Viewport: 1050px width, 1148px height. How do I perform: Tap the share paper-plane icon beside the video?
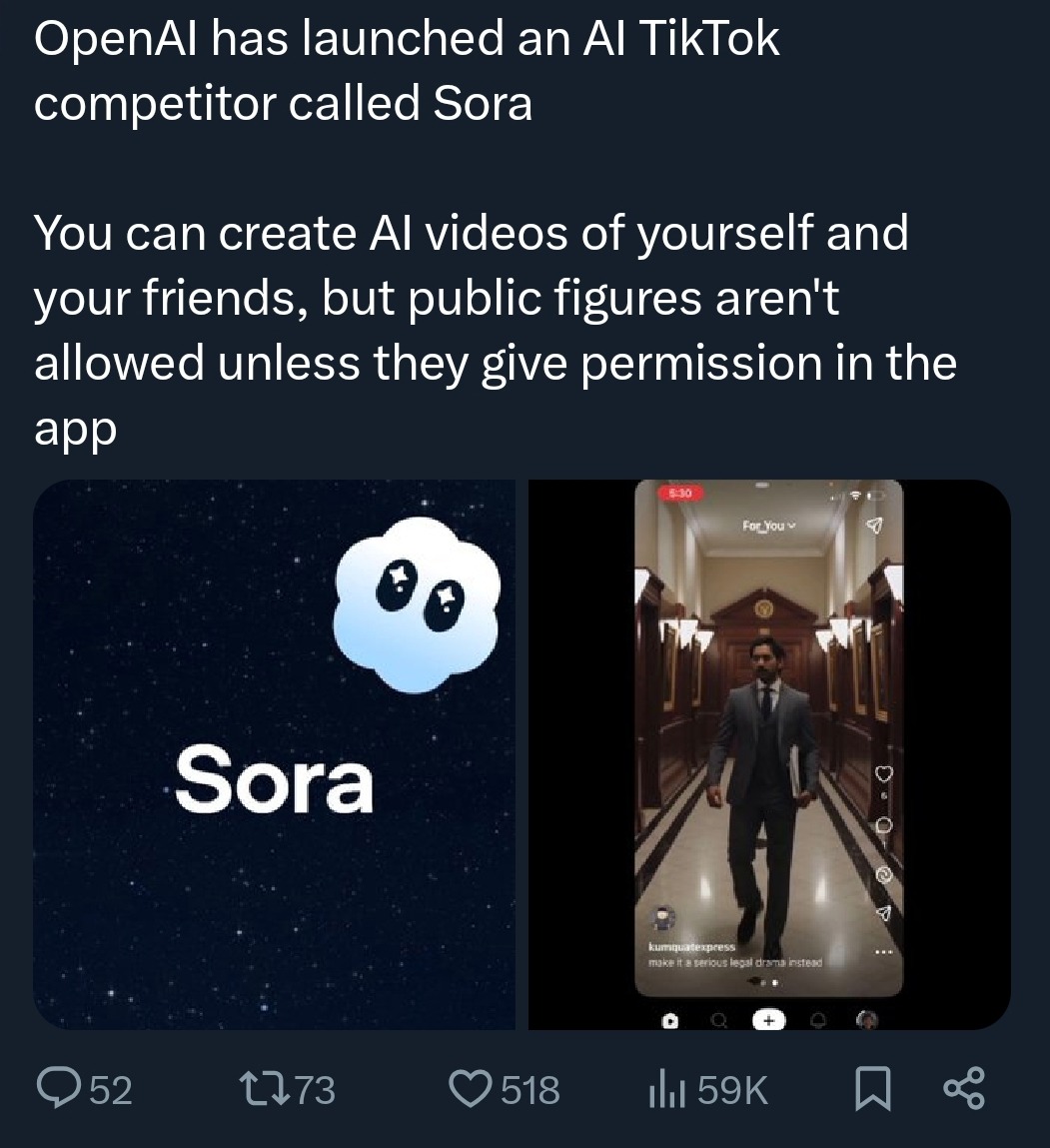tap(883, 910)
